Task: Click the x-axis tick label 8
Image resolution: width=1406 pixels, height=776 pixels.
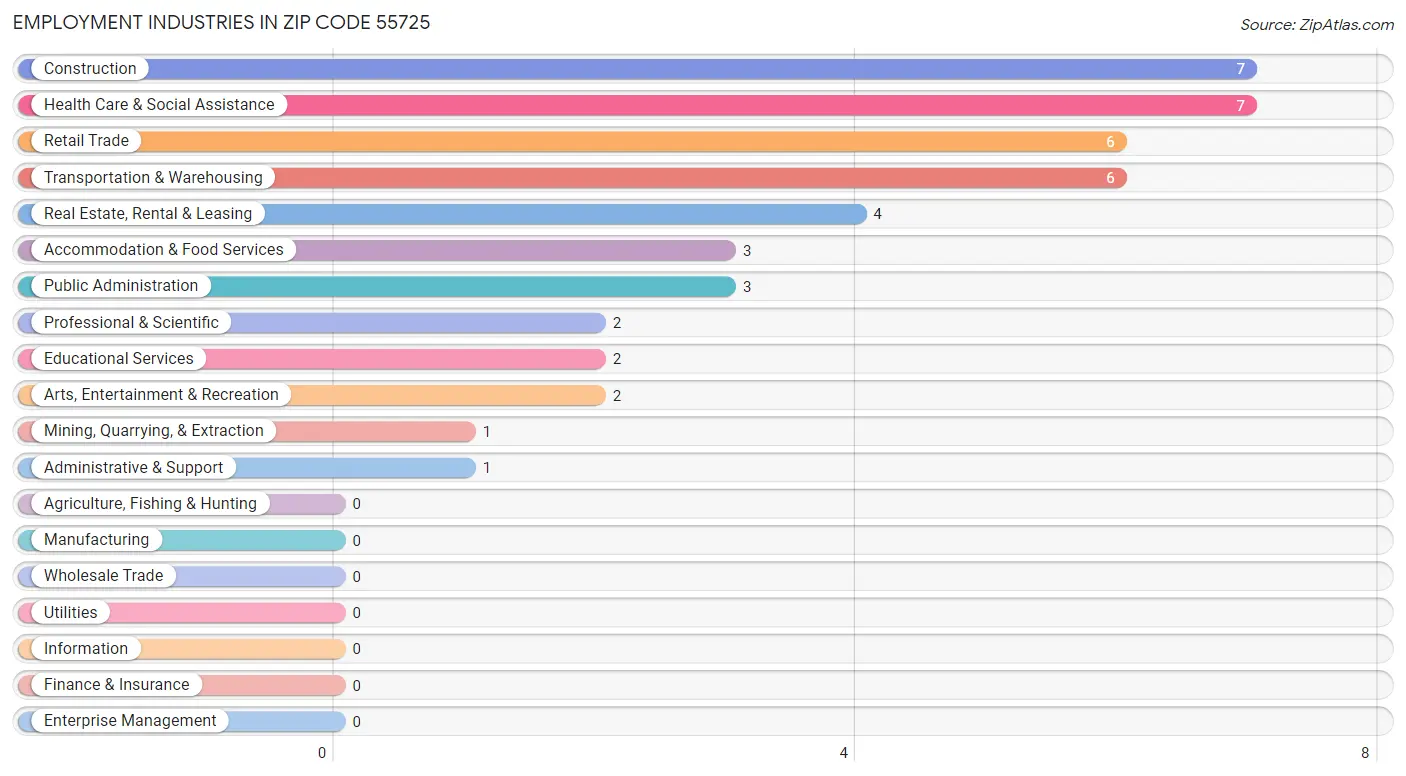Action: pyautogui.click(x=1365, y=753)
